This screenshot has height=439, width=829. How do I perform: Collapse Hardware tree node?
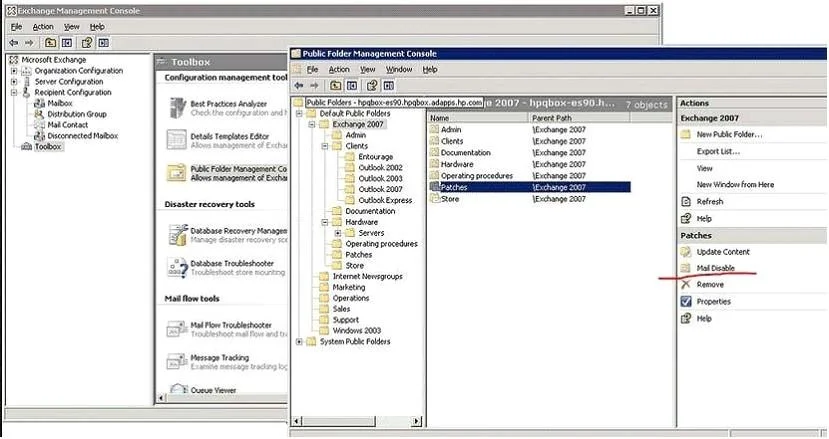pyautogui.click(x=325, y=222)
